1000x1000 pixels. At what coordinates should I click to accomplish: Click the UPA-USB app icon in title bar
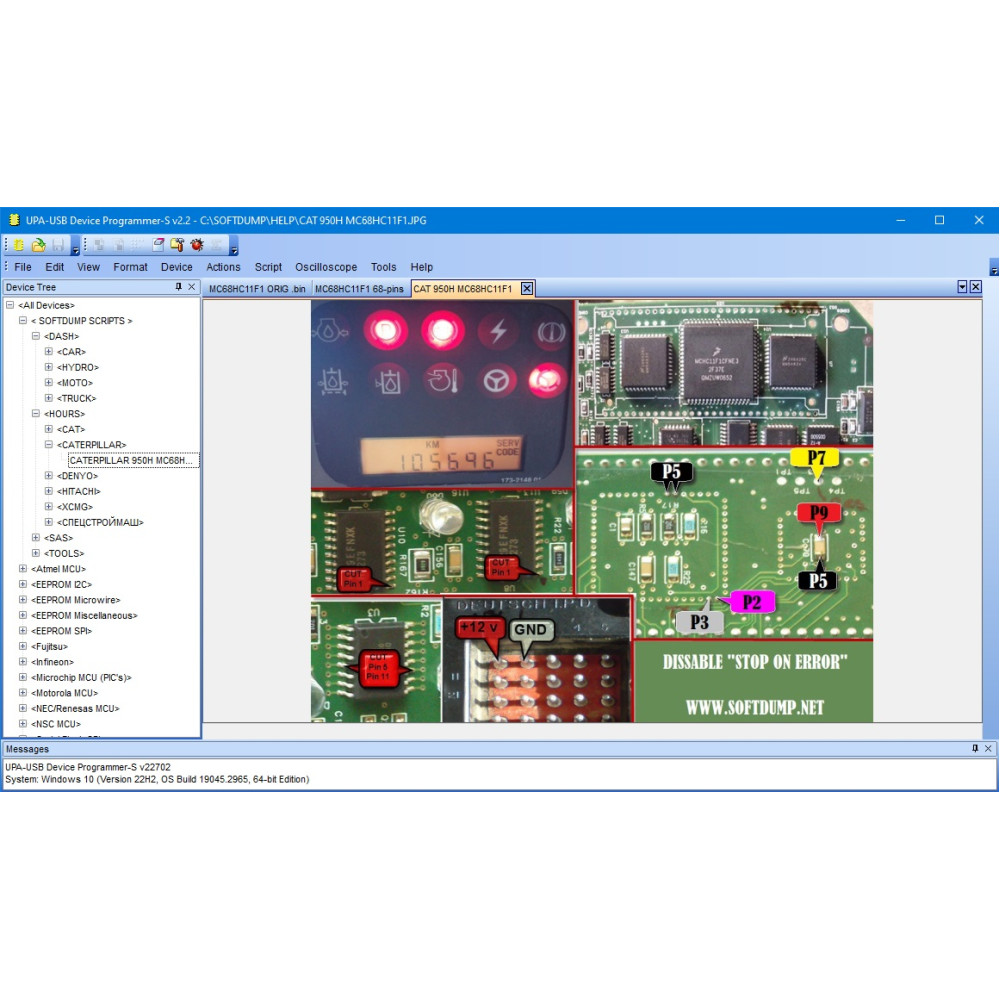pos(14,221)
